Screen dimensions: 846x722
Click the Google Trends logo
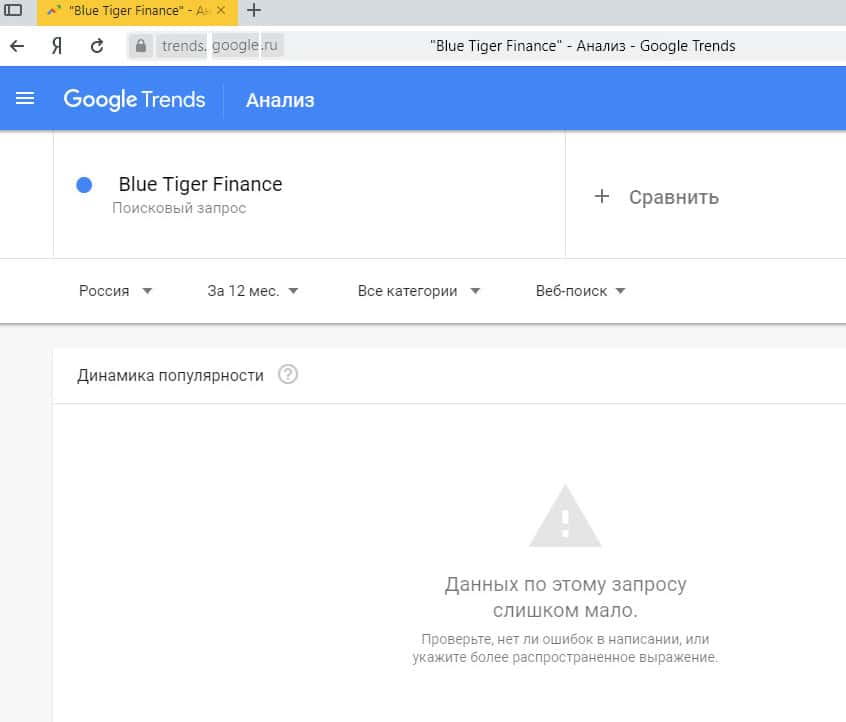(134, 100)
